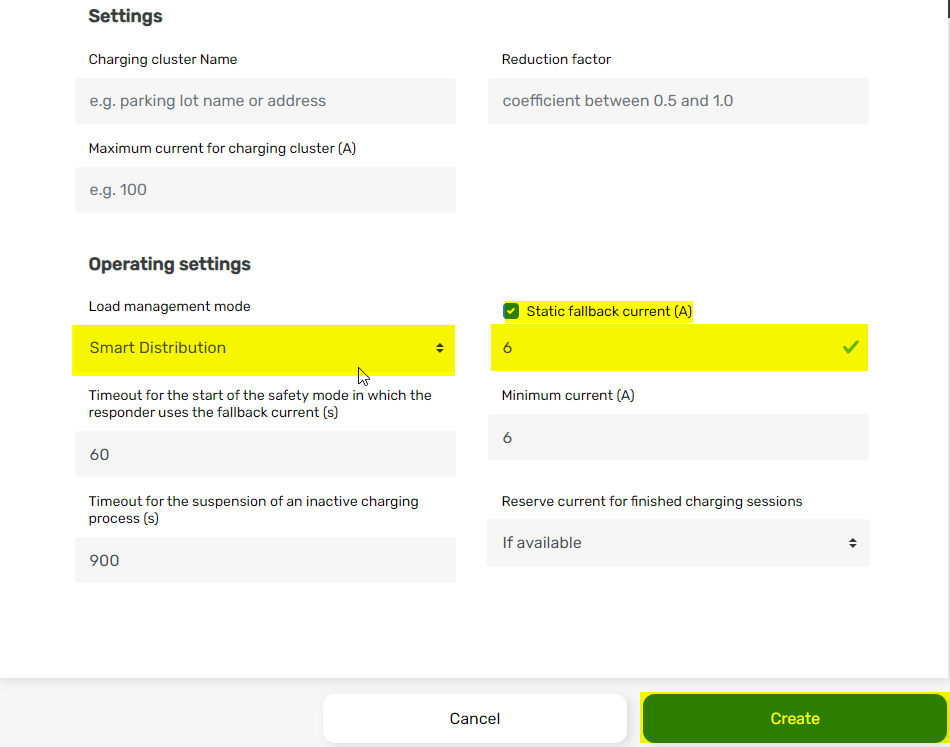
Task: Click the Cancel button
Action: click(474, 718)
